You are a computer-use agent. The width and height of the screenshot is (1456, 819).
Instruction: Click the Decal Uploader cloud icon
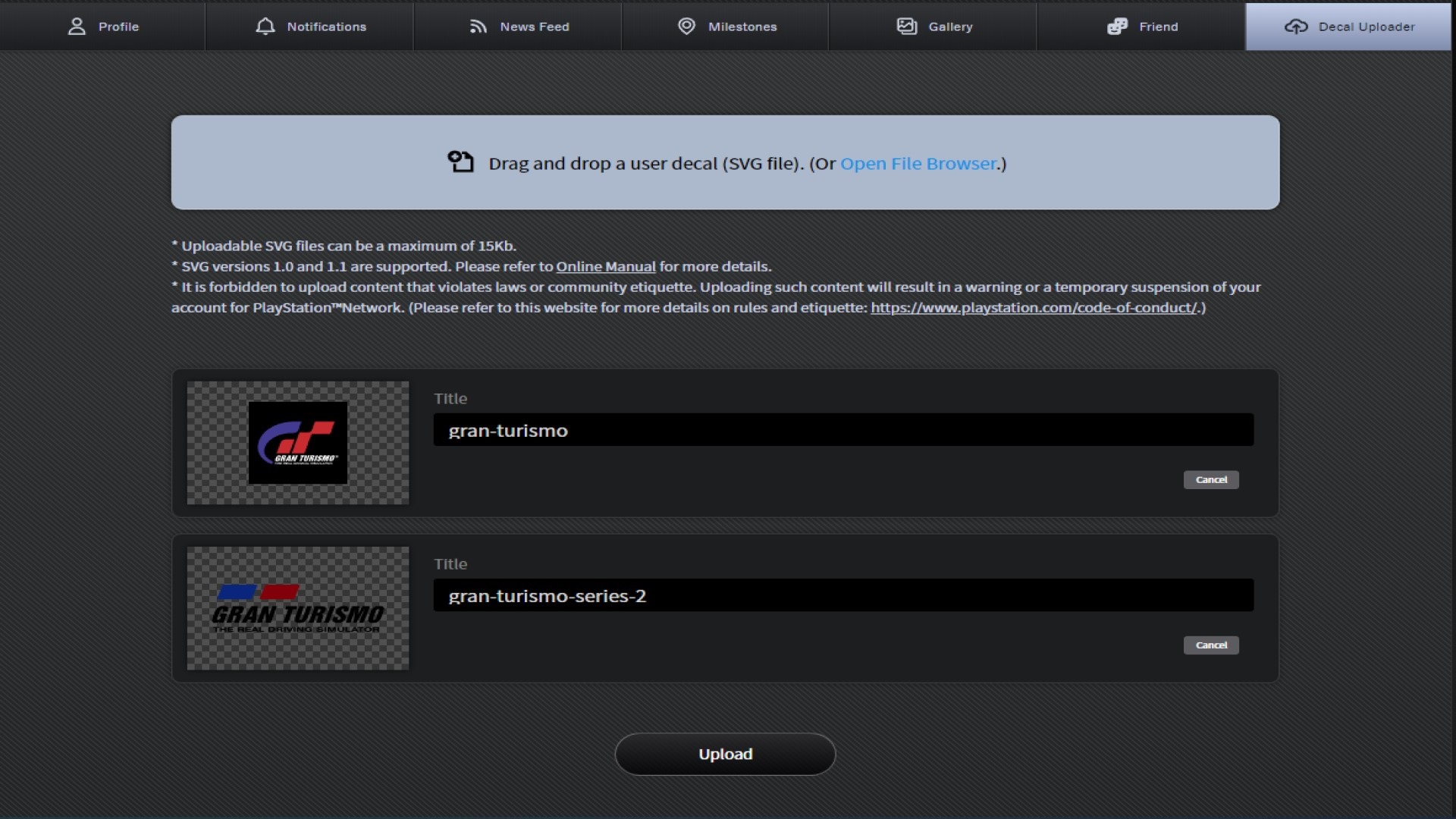tap(1296, 27)
